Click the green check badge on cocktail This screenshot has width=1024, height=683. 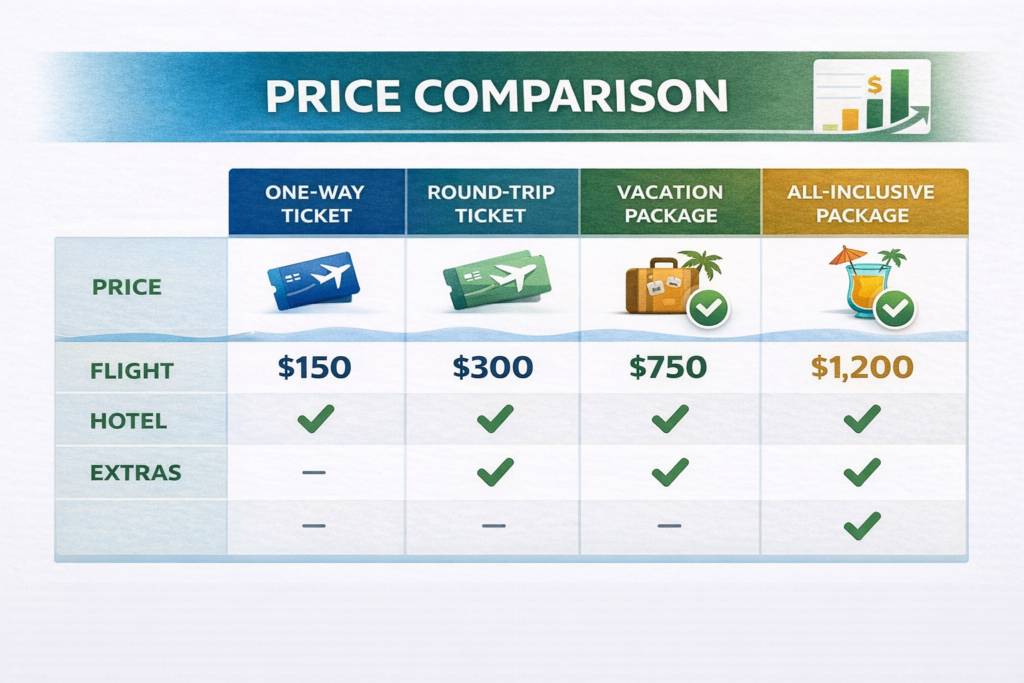[894, 311]
